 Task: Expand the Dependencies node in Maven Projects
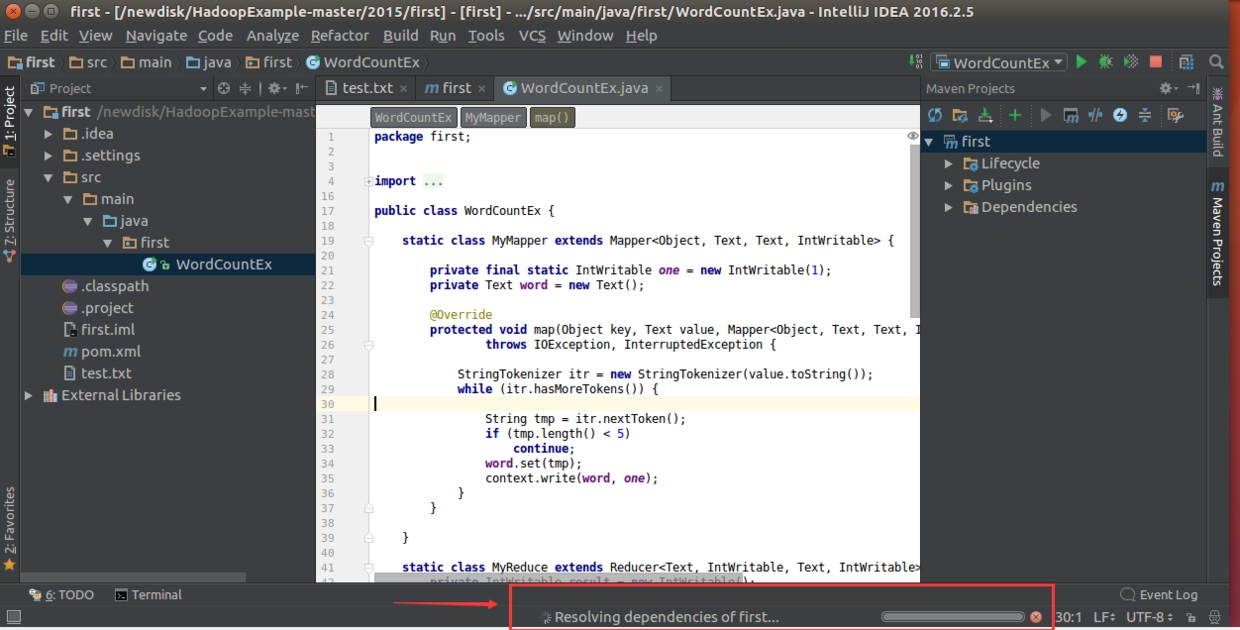click(x=949, y=207)
